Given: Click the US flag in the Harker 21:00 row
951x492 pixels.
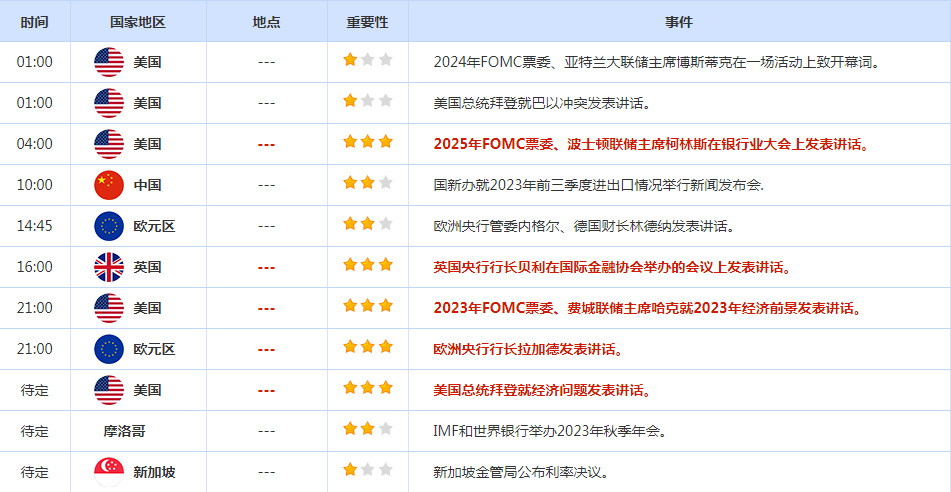Looking at the screenshot, I should pos(109,308).
